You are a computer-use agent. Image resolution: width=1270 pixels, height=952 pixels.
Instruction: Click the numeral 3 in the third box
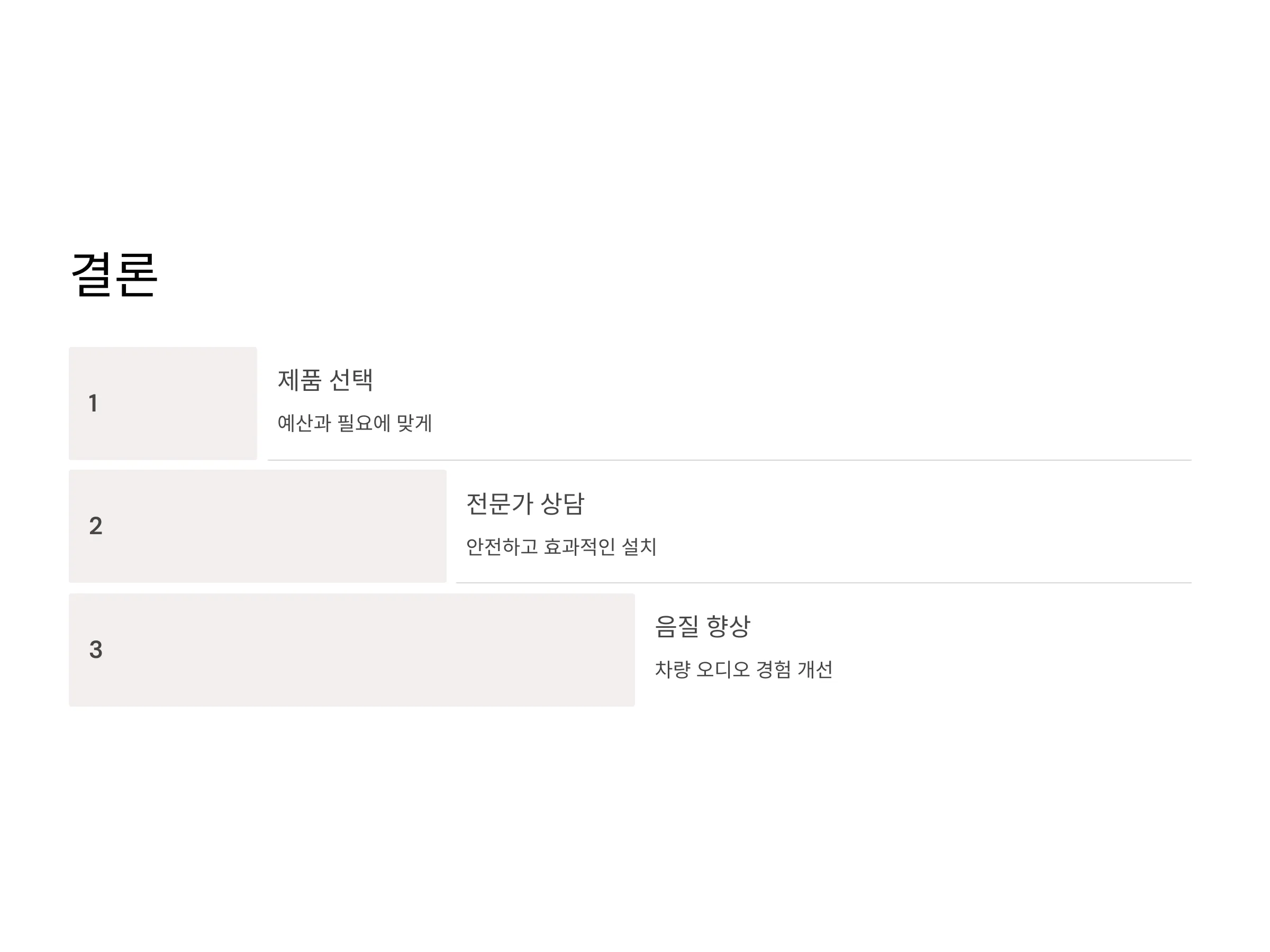pyautogui.click(x=96, y=649)
